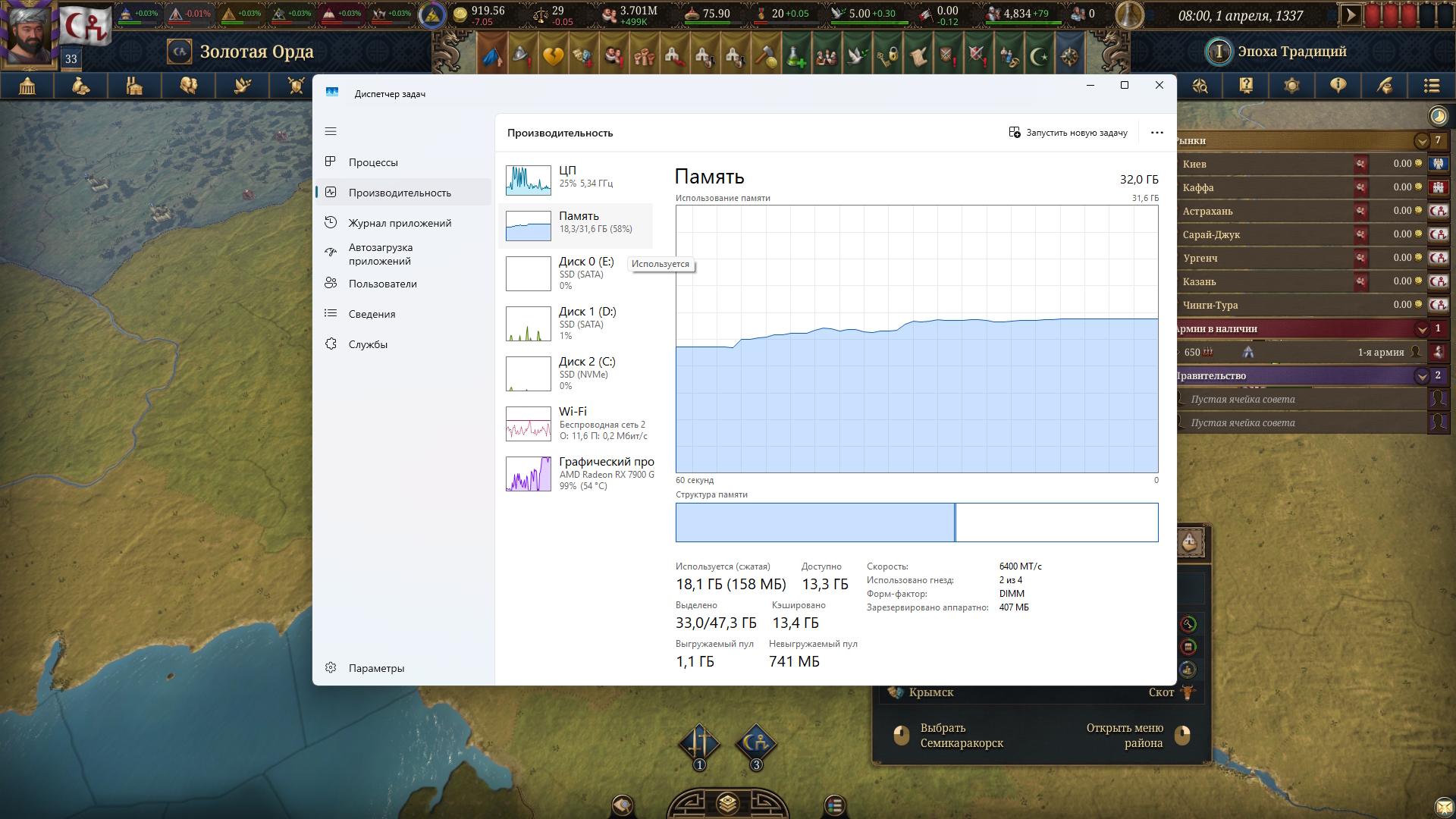This screenshot has height=819, width=1456.
Task: Click the Эпоха Традиций age button
Action: [x=1292, y=52]
